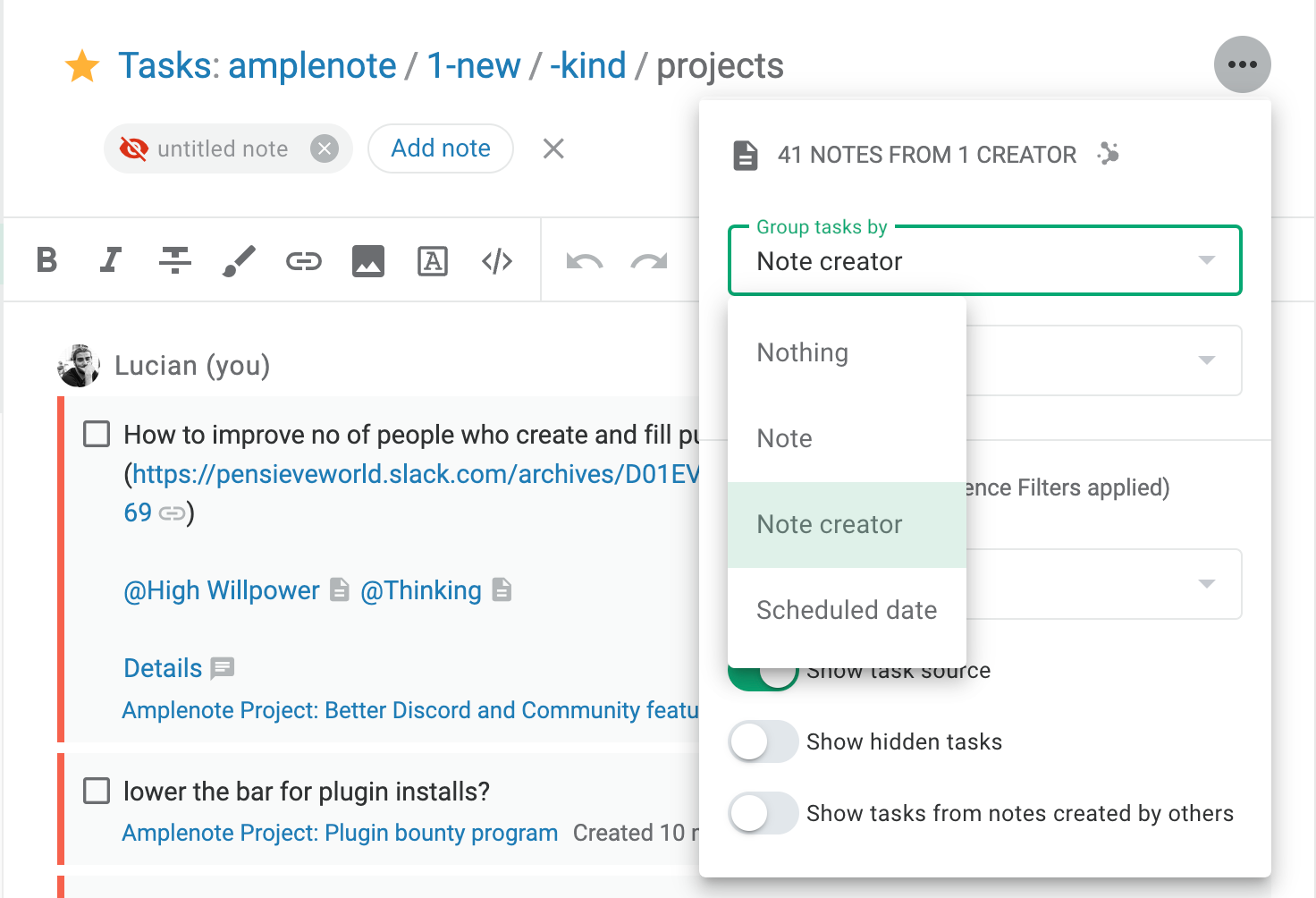
Task: Choose Scheduled date from the grouping list
Action: 848,610
